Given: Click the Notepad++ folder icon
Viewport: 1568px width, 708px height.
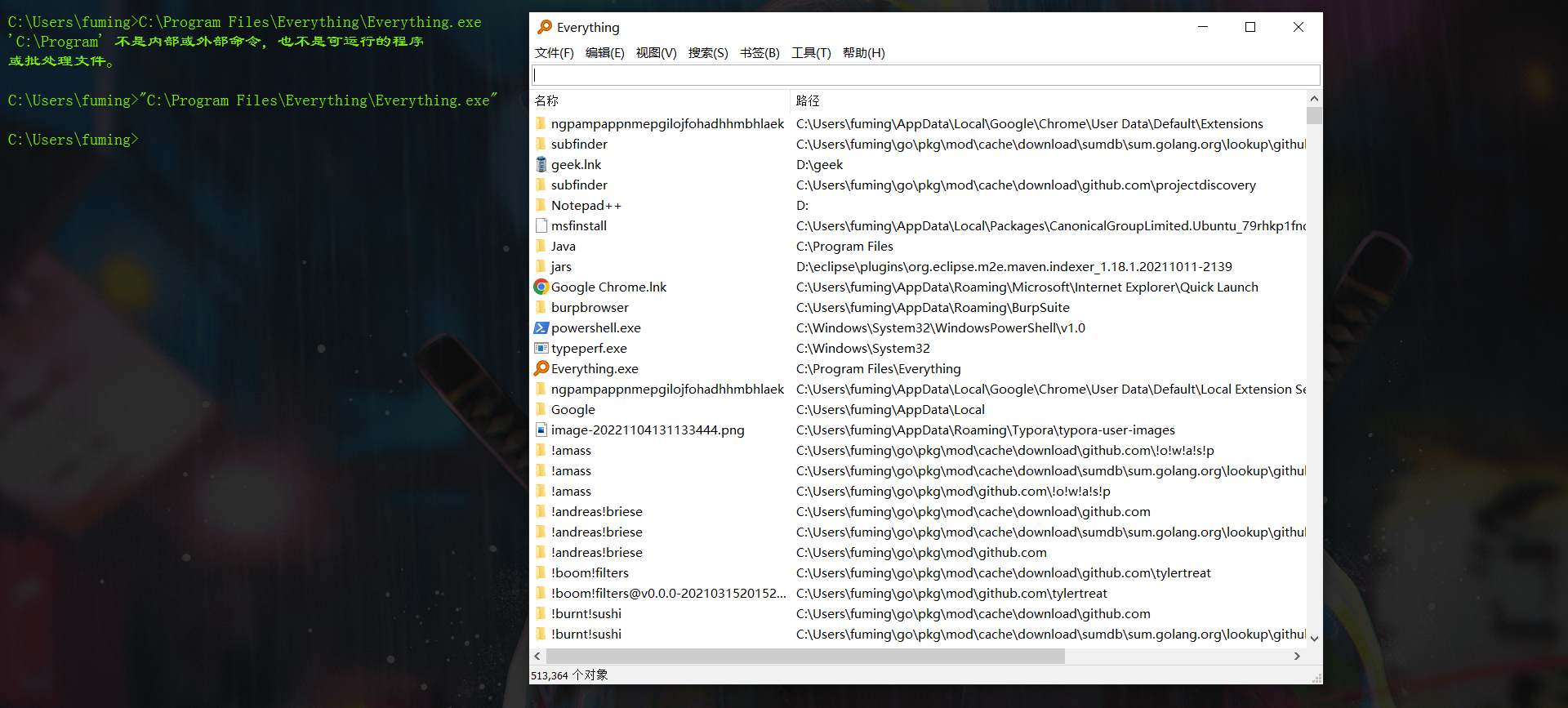Looking at the screenshot, I should tap(541, 205).
